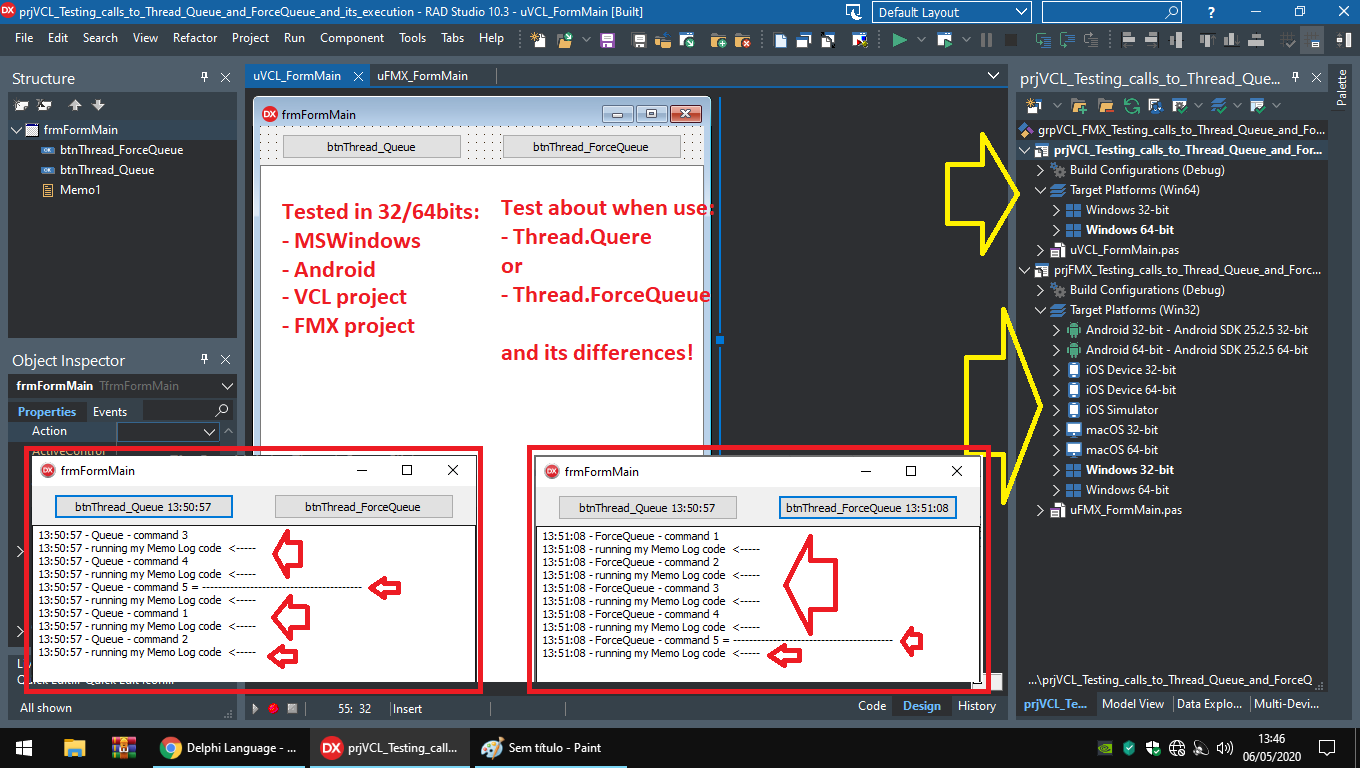
Task: Run the project with green play icon
Action: 900,40
